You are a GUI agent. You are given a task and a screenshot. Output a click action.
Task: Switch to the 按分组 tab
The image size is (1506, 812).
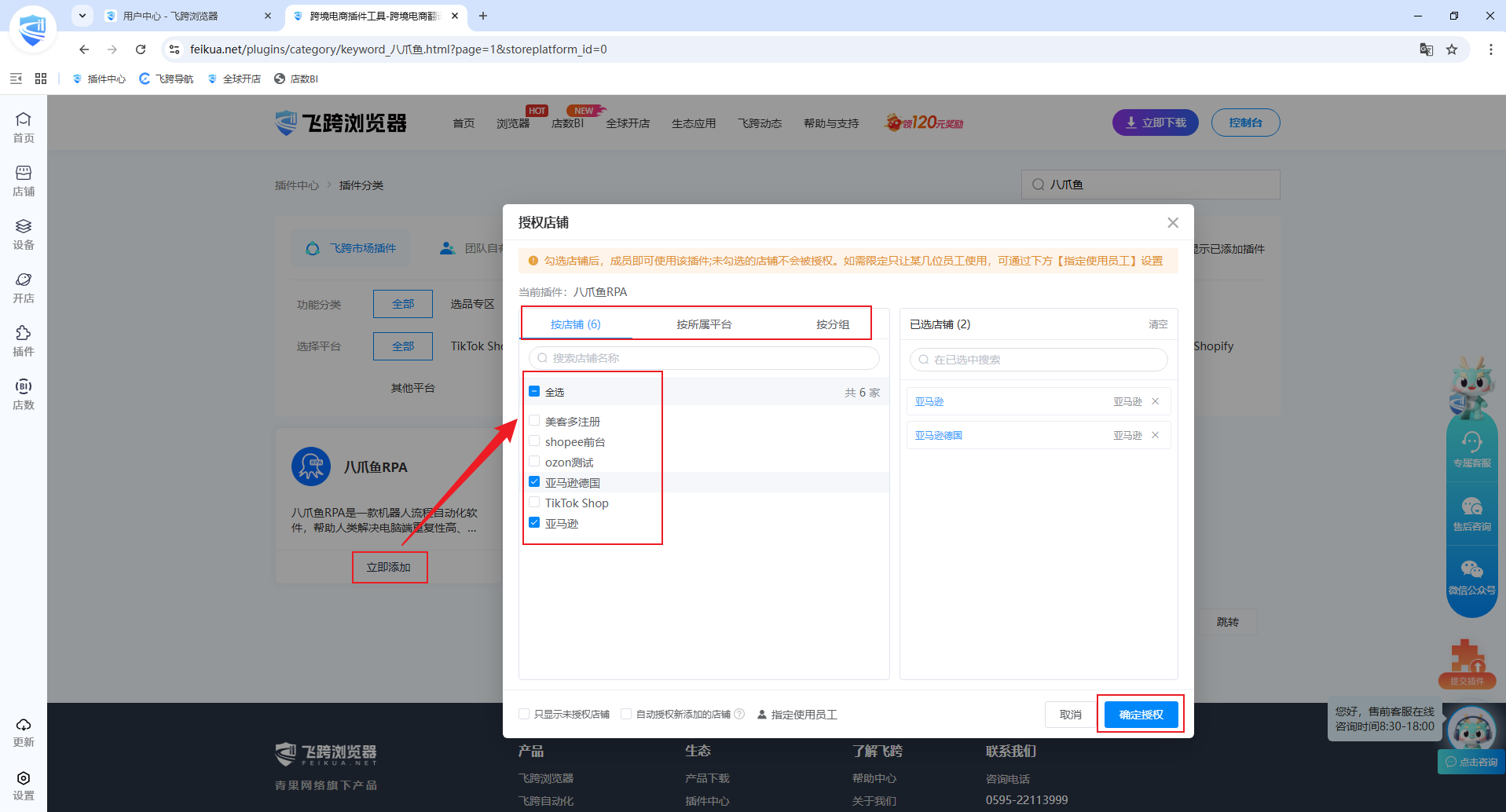point(833,324)
